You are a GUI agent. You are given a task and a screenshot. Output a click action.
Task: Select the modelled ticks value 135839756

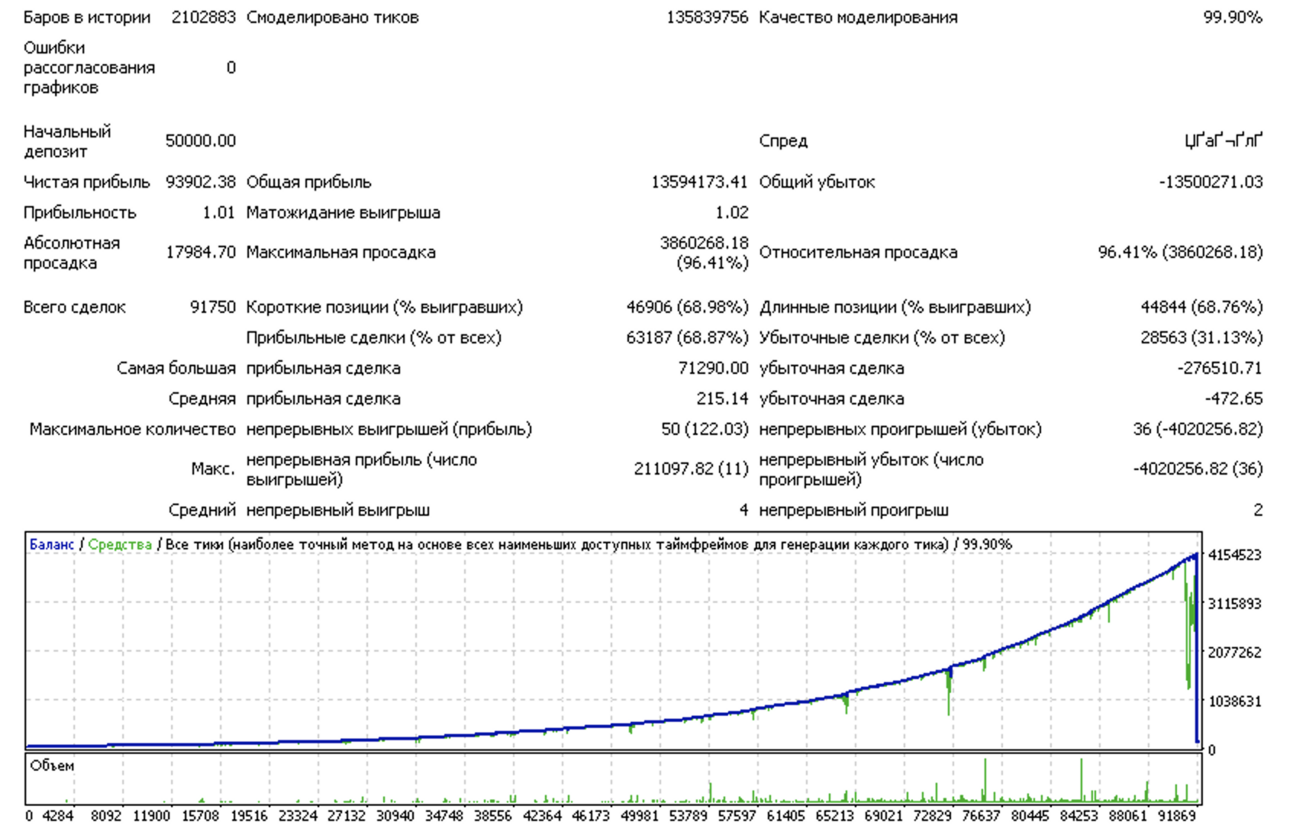(x=707, y=17)
